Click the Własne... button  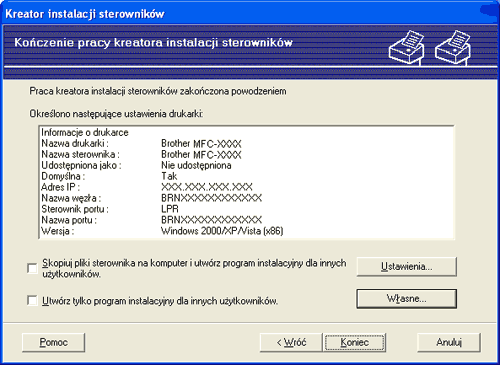(x=406, y=298)
